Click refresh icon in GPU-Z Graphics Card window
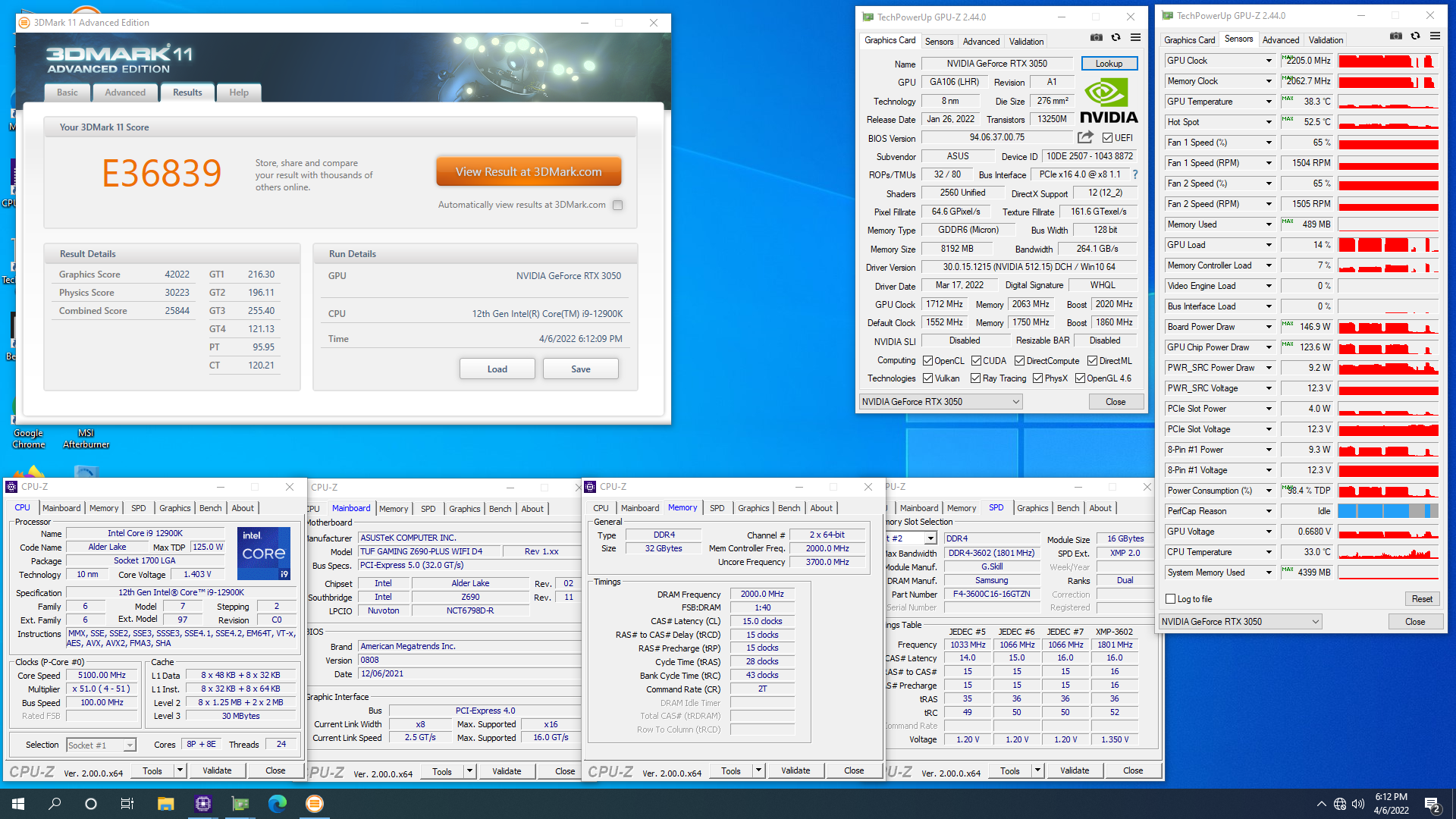The width and height of the screenshot is (1456, 819). click(x=1116, y=37)
